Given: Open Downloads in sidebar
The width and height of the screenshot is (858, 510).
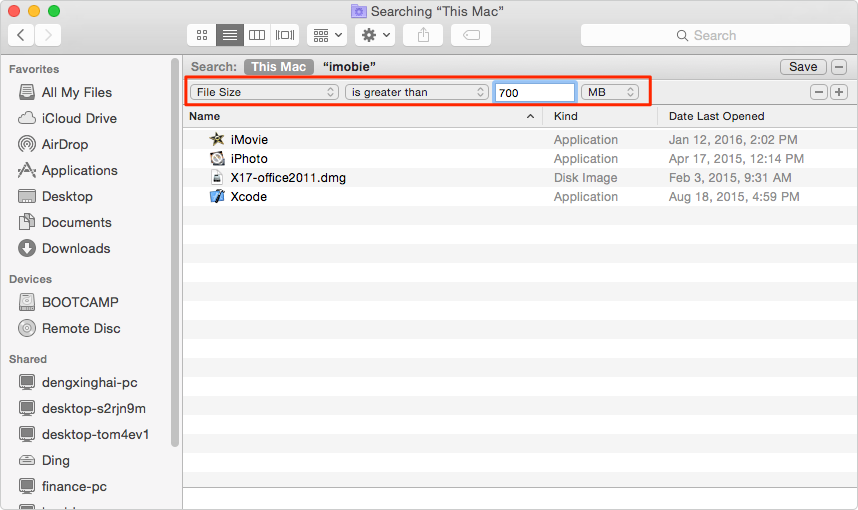Looking at the screenshot, I should (76, 248).
